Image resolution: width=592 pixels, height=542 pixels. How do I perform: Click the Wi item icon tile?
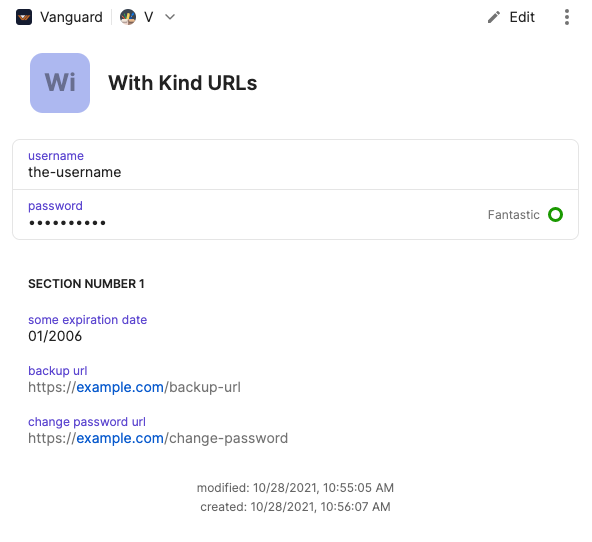60,83
